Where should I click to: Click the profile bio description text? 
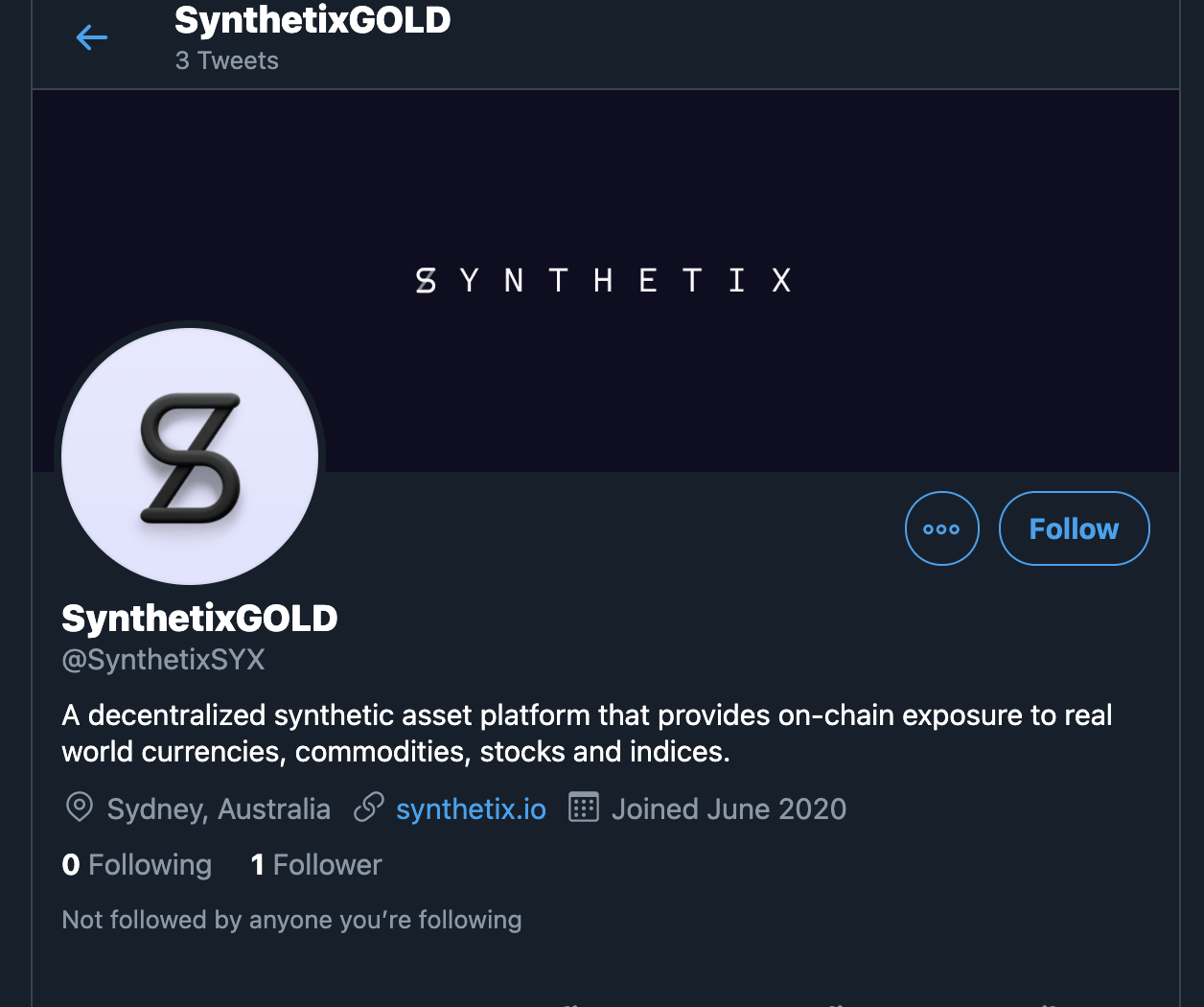[587, 734]
